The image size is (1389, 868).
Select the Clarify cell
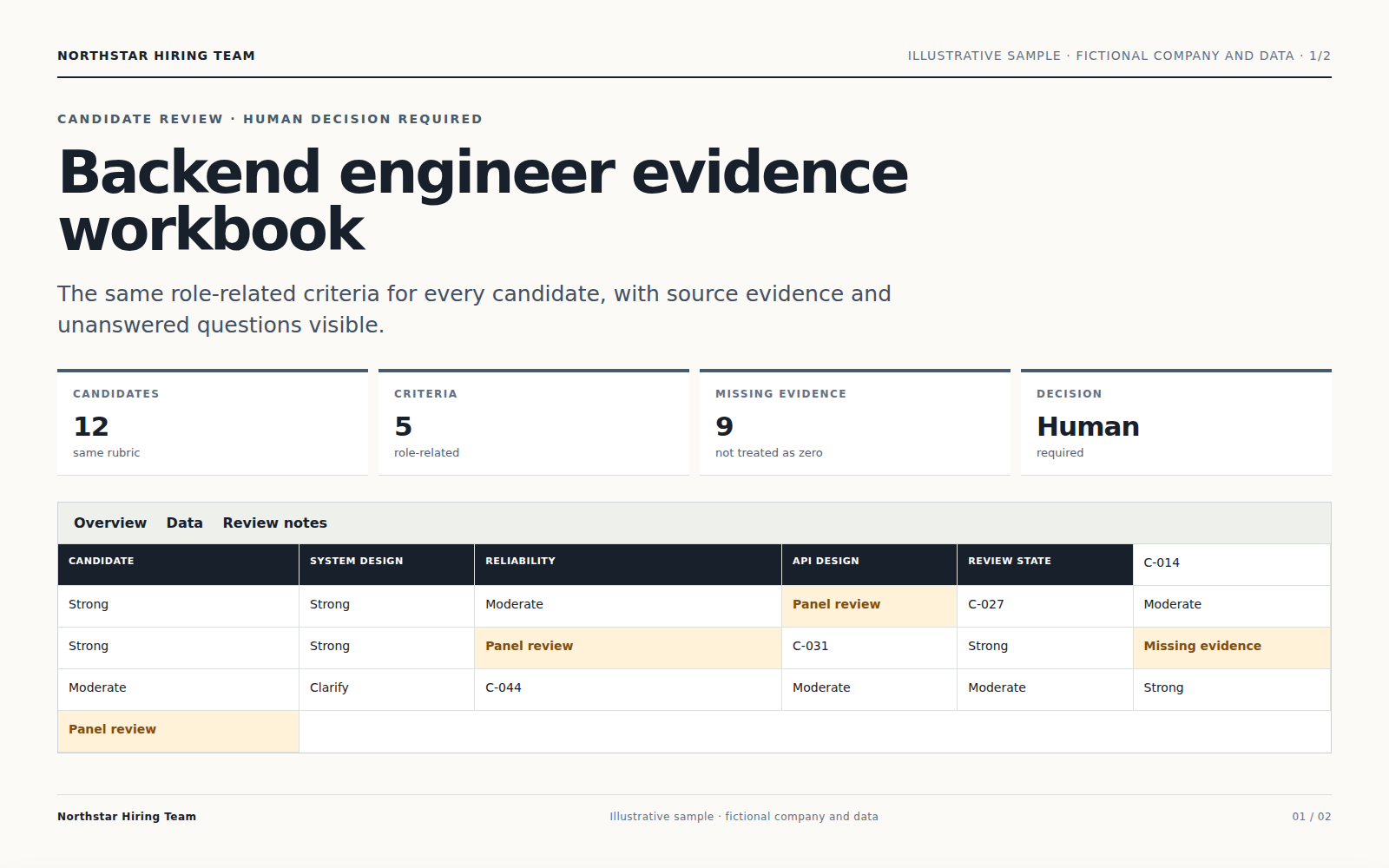click(x=386, y=689)
